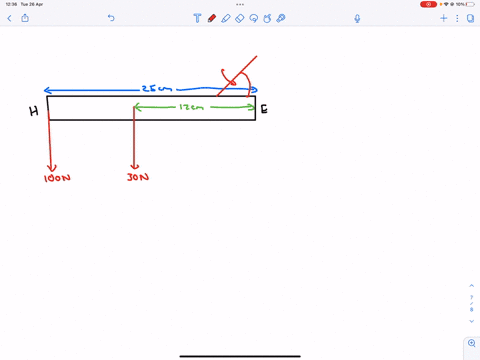This screenshot has width=480, height=360.
Task: Go to previous page with up chevron
Action: tap(471, 286)
